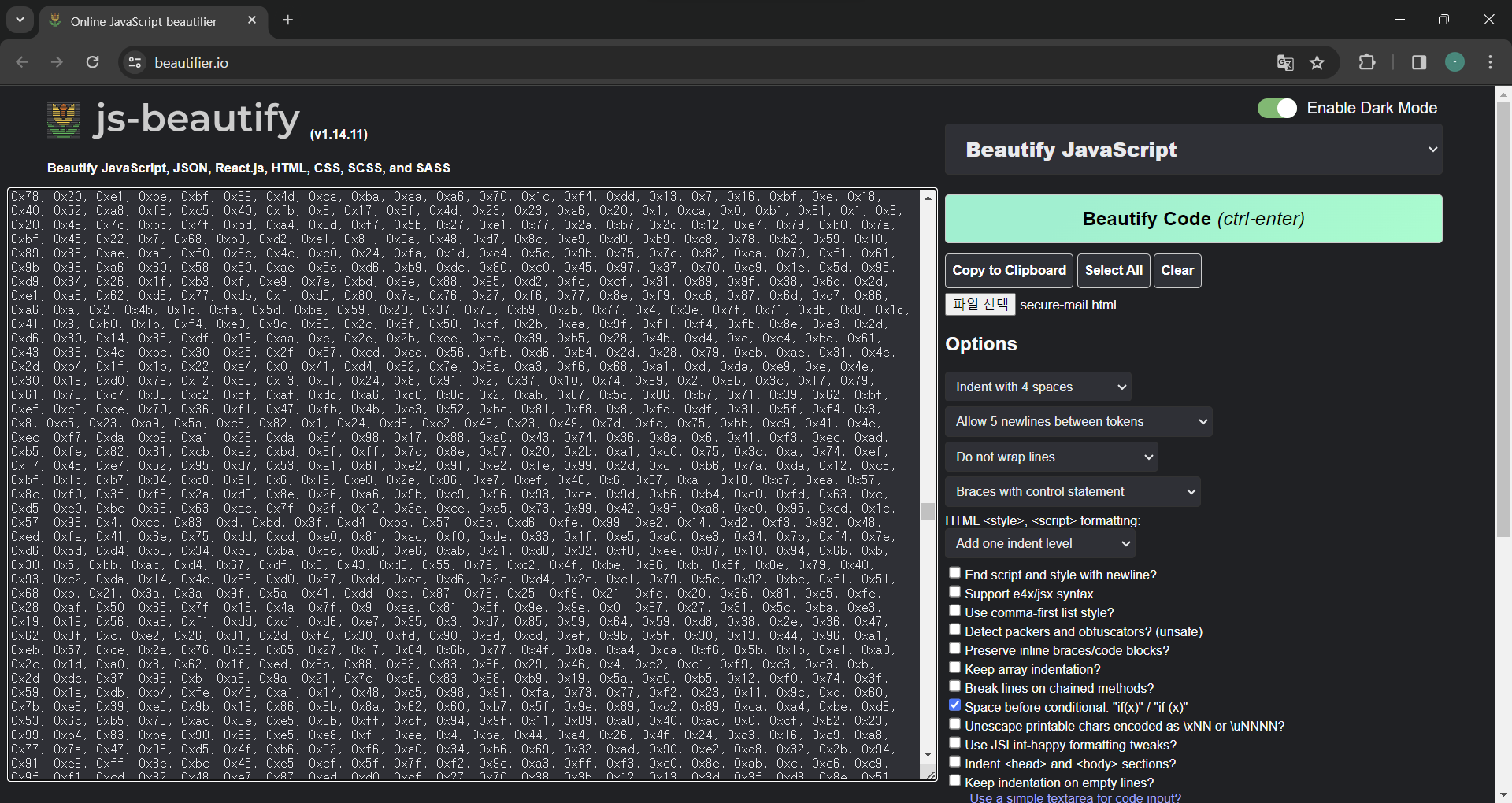1512x803 pixels.
Task: Click the page scrollbar up arrow
Action: point(1503,94)
